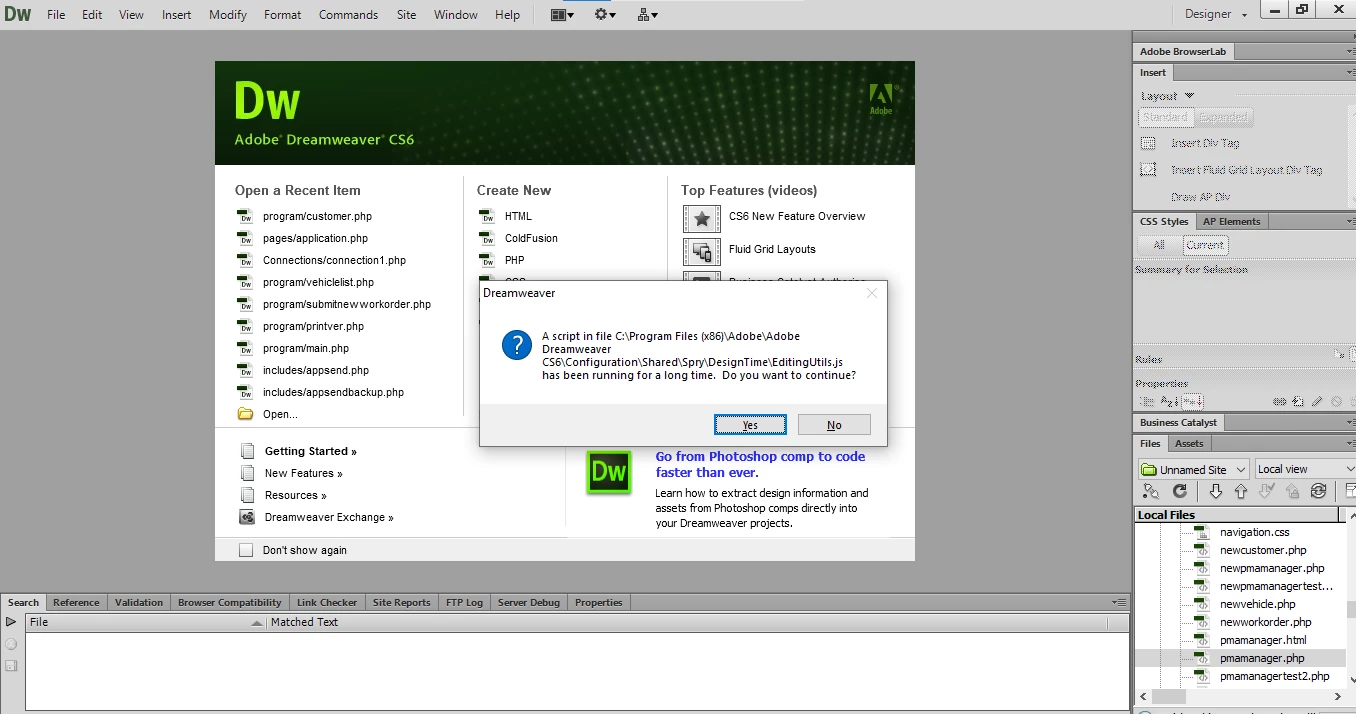Open the New Features link
This screenshot has width=1356, height=714.
(x=303, y=473)
